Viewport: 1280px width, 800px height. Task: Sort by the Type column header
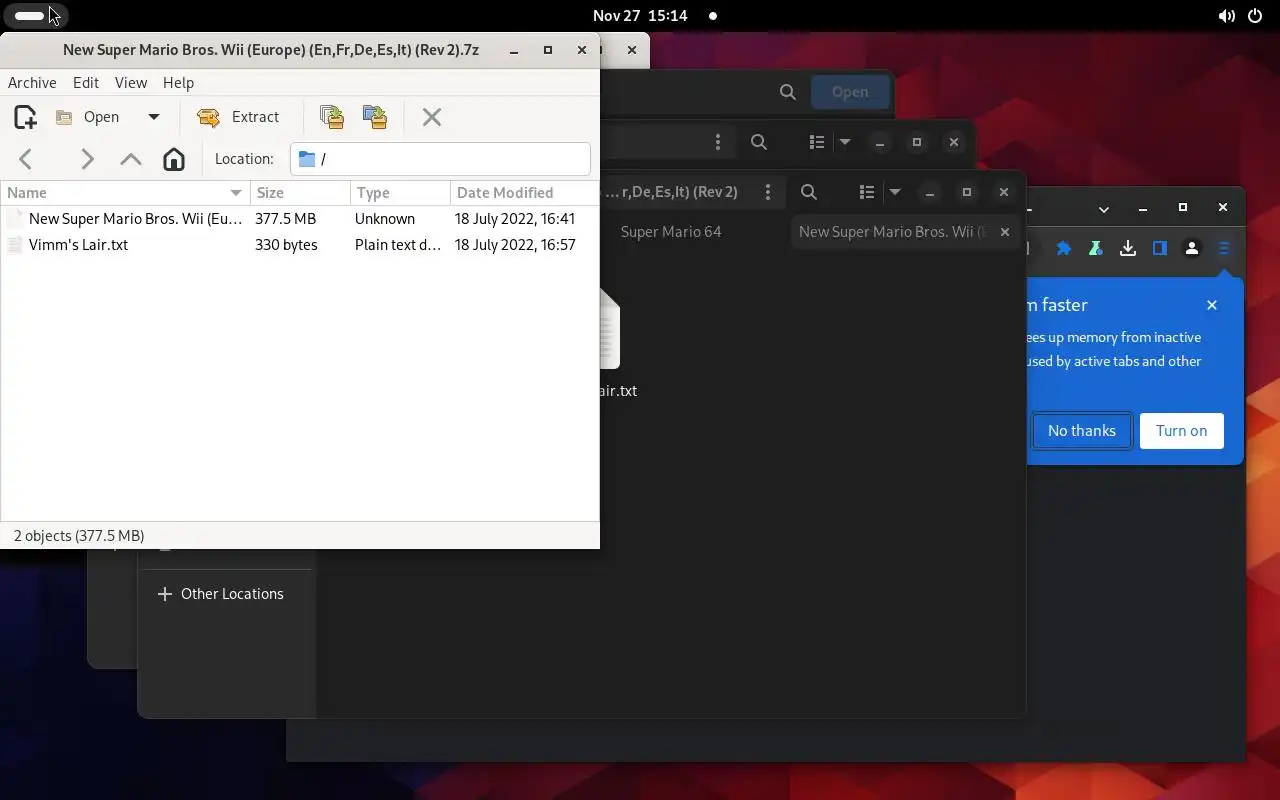(400, 193)
